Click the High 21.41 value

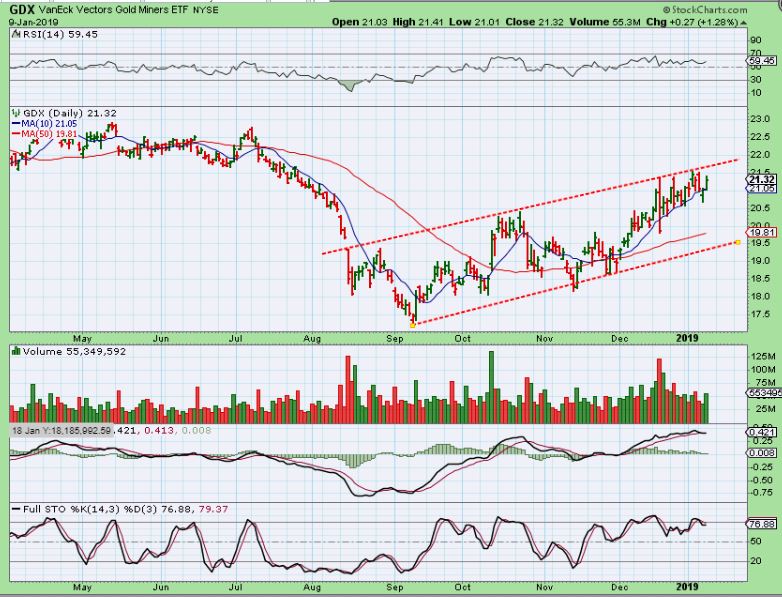pos(416,22)
